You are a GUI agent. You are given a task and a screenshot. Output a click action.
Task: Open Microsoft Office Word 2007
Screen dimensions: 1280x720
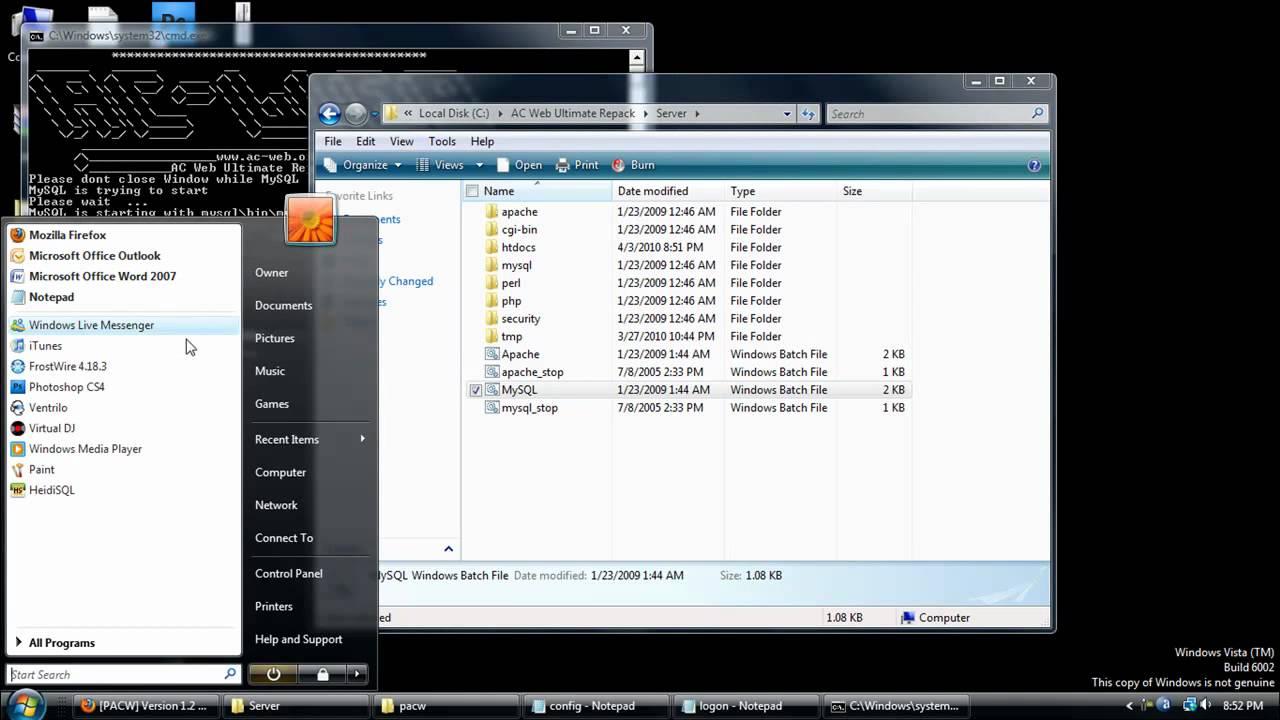click(123, 276)
